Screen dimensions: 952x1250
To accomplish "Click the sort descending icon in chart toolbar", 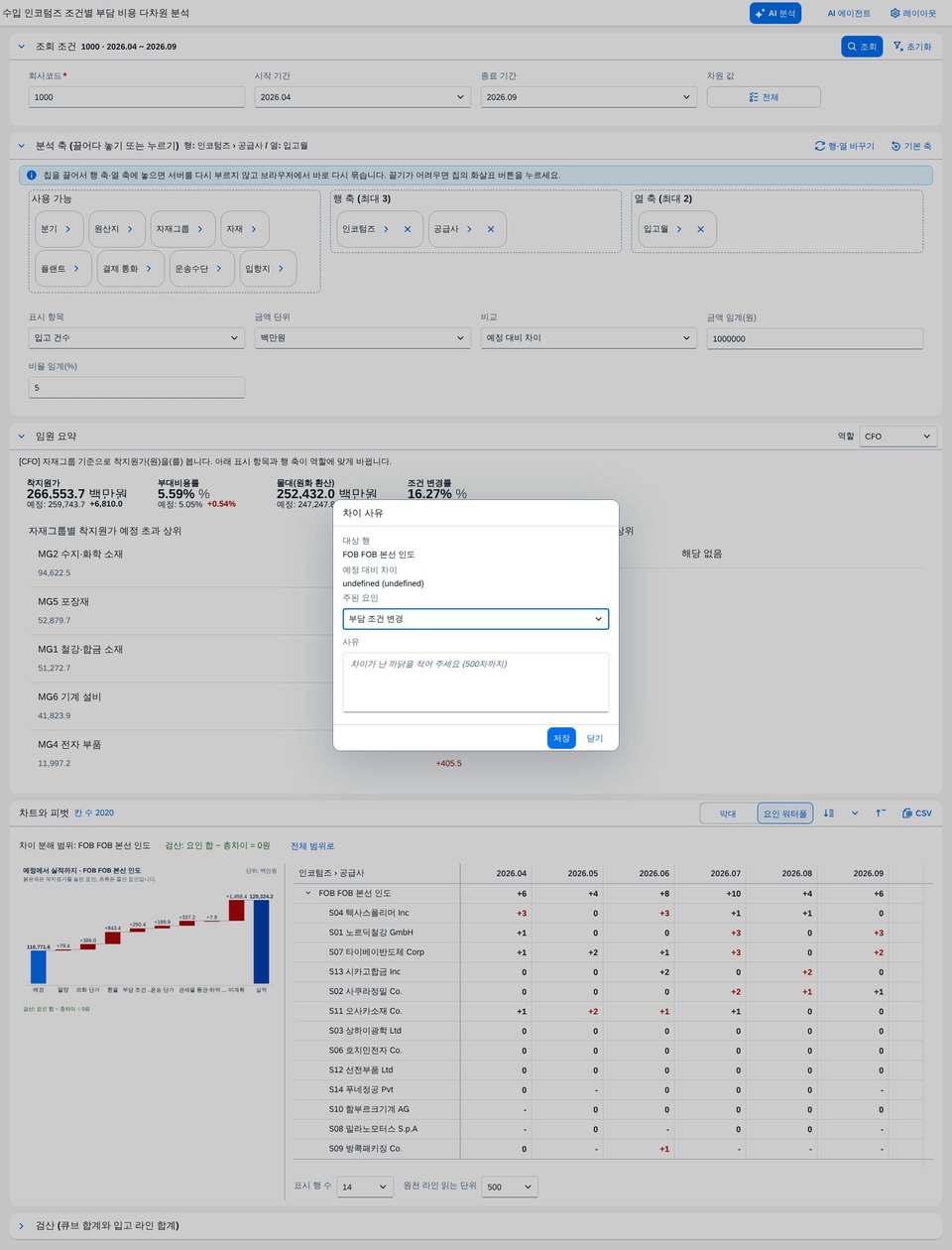I will (x=829, y=813).
